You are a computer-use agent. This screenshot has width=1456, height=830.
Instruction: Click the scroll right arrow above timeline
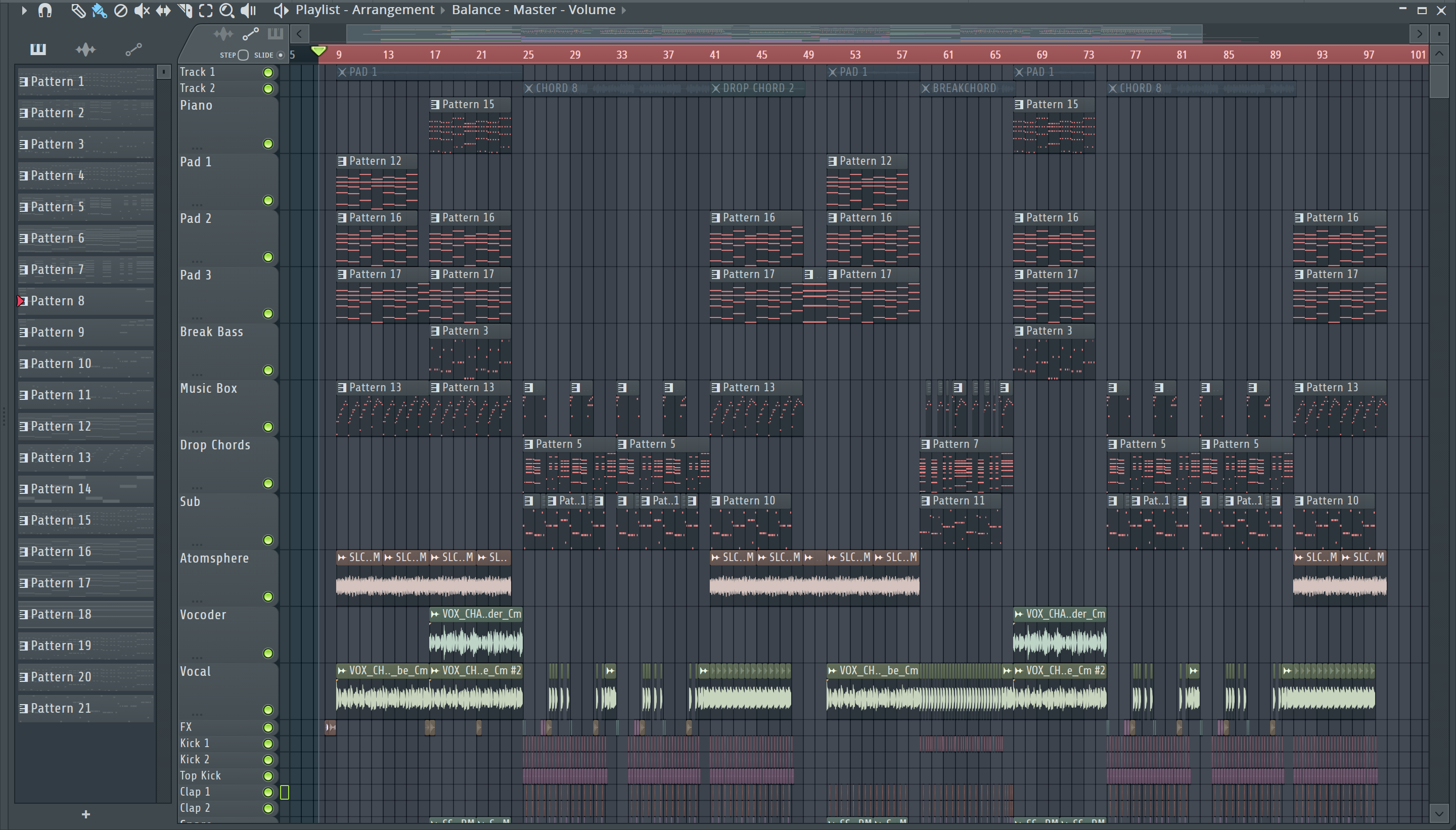1419,34
